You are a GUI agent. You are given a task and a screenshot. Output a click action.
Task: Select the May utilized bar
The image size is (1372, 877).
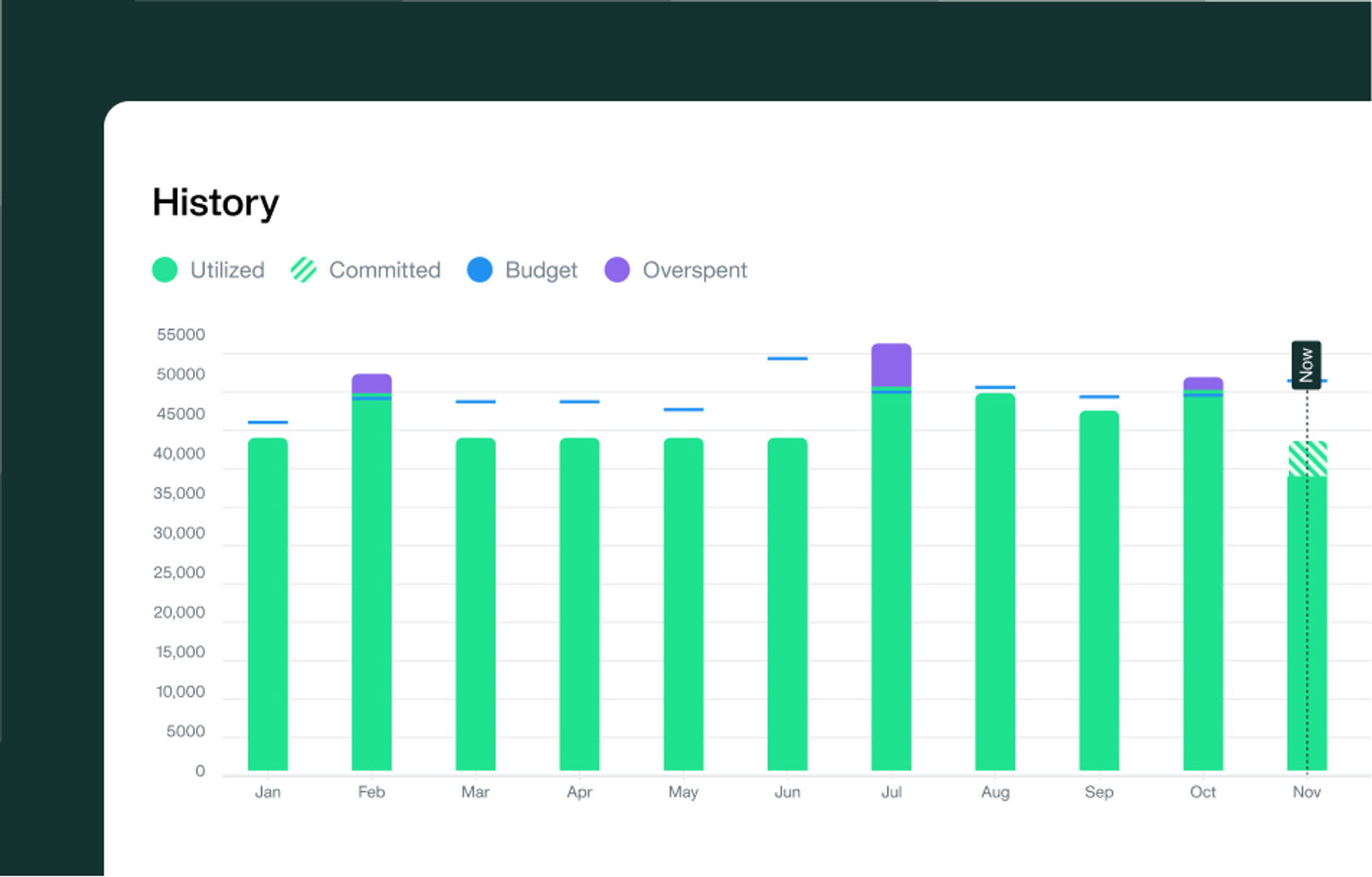(684, 605)
